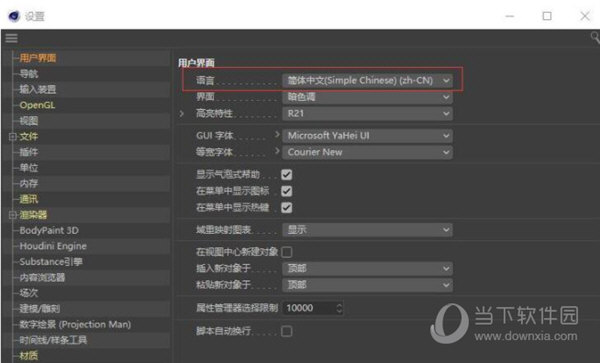Select 视图 in the category tree
Image resolution: width=600 pixels, height=363 pixels.
tap(29, 121)
